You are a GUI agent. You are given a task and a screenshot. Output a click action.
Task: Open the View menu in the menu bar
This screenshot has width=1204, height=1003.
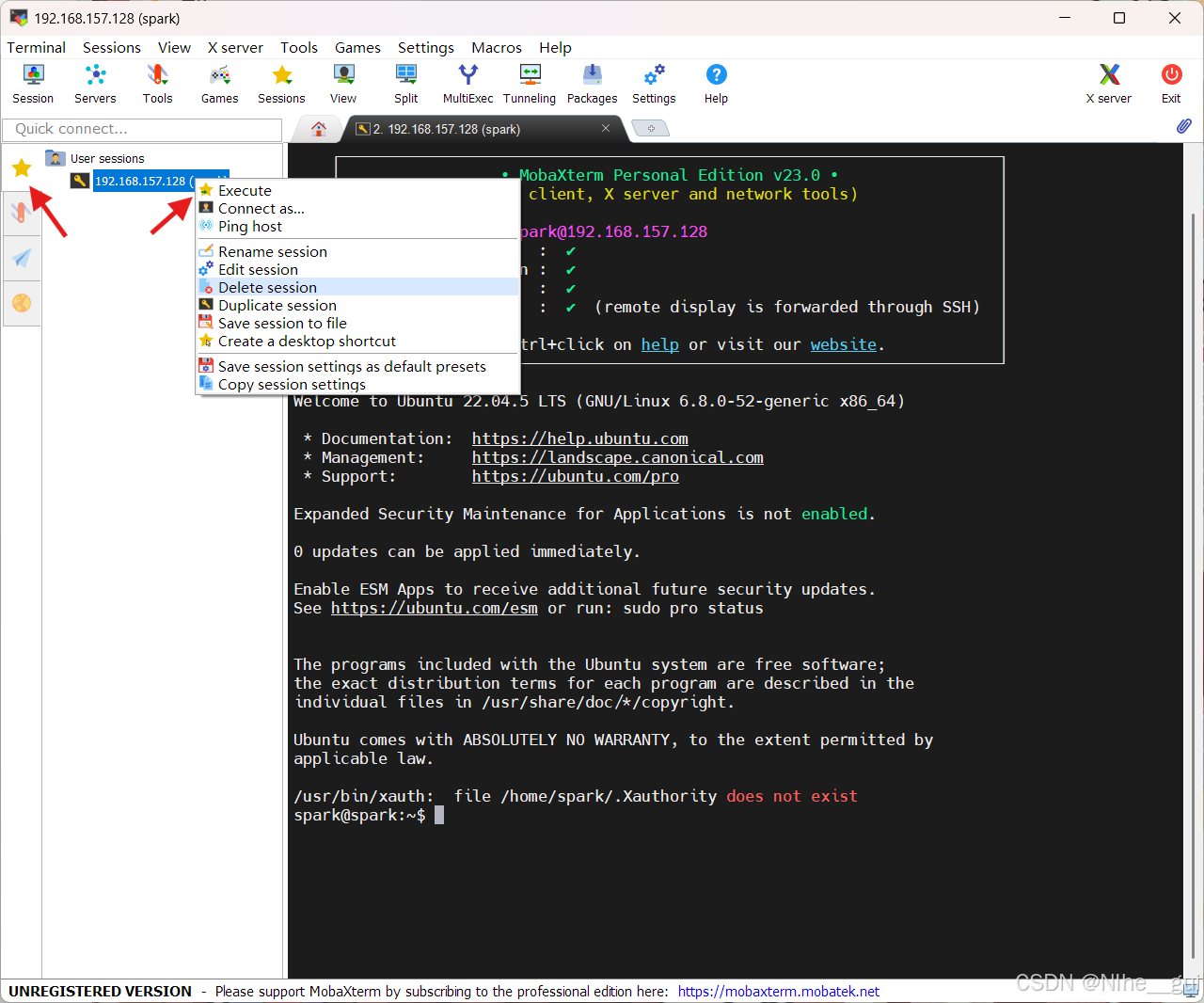tap(174, 47)
